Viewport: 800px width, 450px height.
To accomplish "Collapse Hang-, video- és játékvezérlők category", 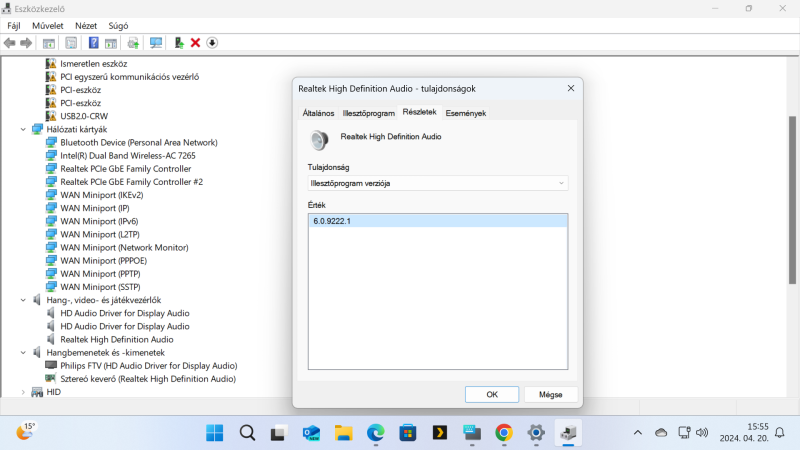I will pyautogui.click(x=23, y=300).
